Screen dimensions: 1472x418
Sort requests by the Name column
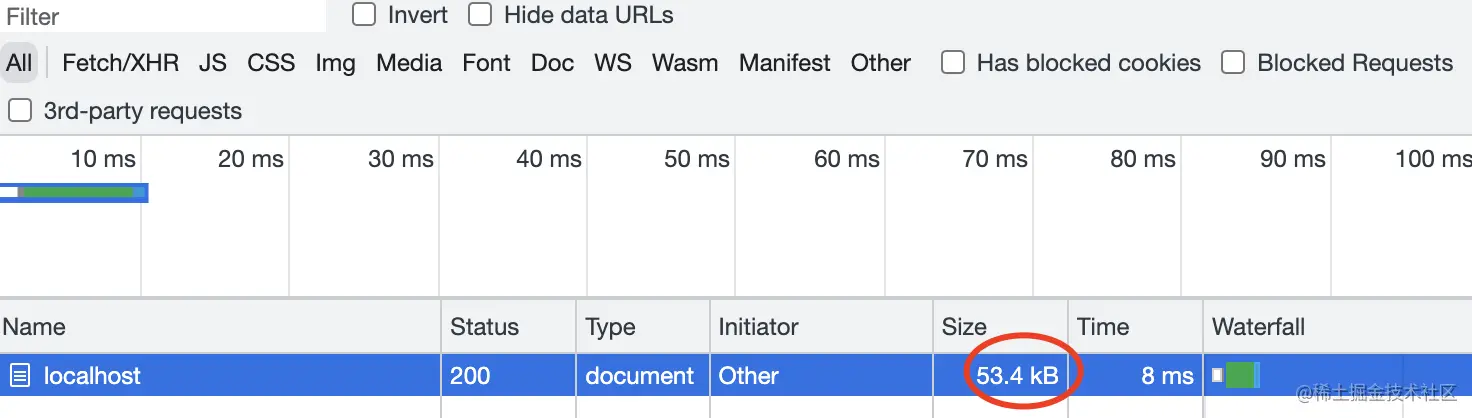34,327
